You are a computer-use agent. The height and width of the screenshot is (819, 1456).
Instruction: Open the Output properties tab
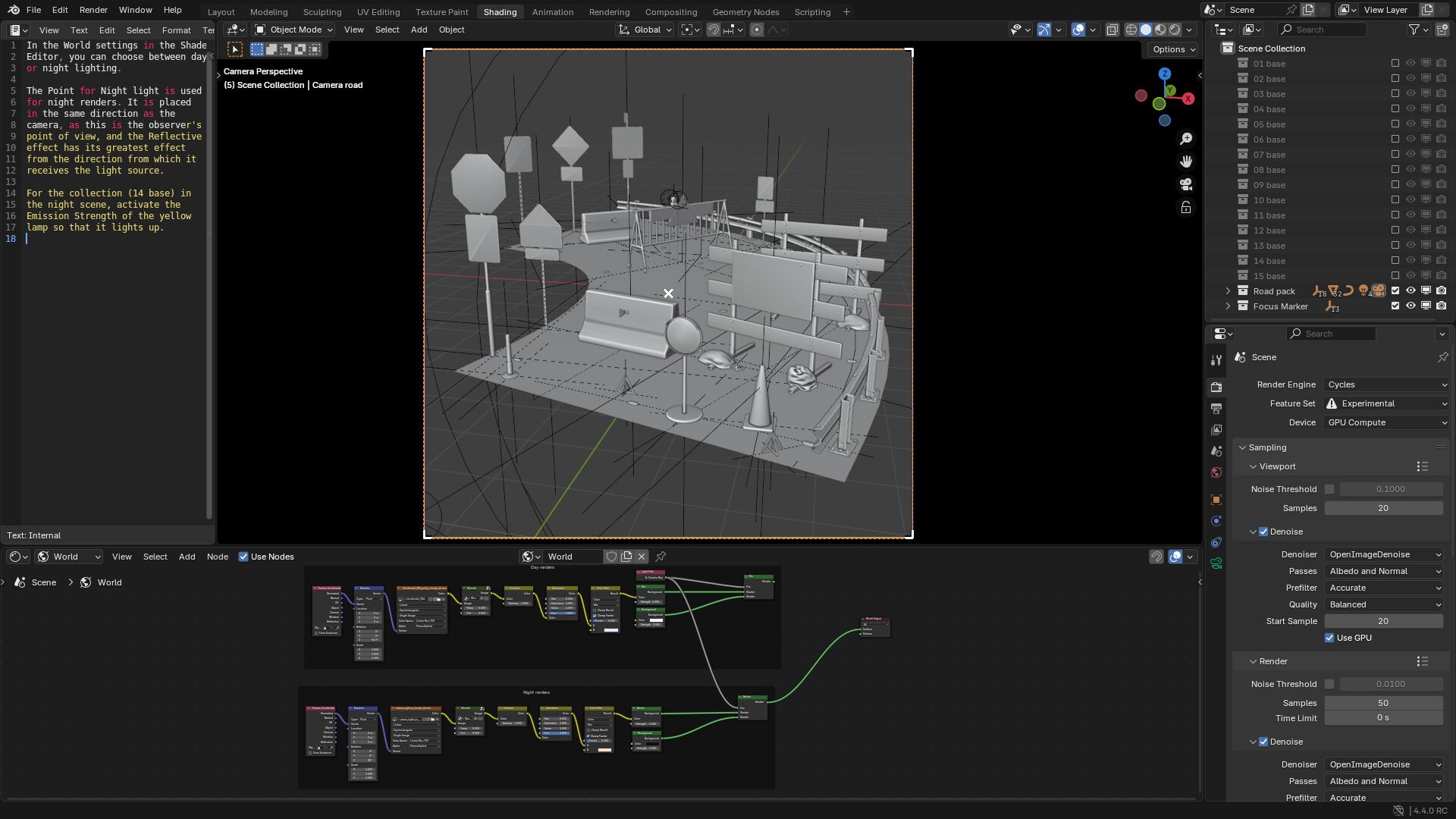click(x=1216, y=408)
